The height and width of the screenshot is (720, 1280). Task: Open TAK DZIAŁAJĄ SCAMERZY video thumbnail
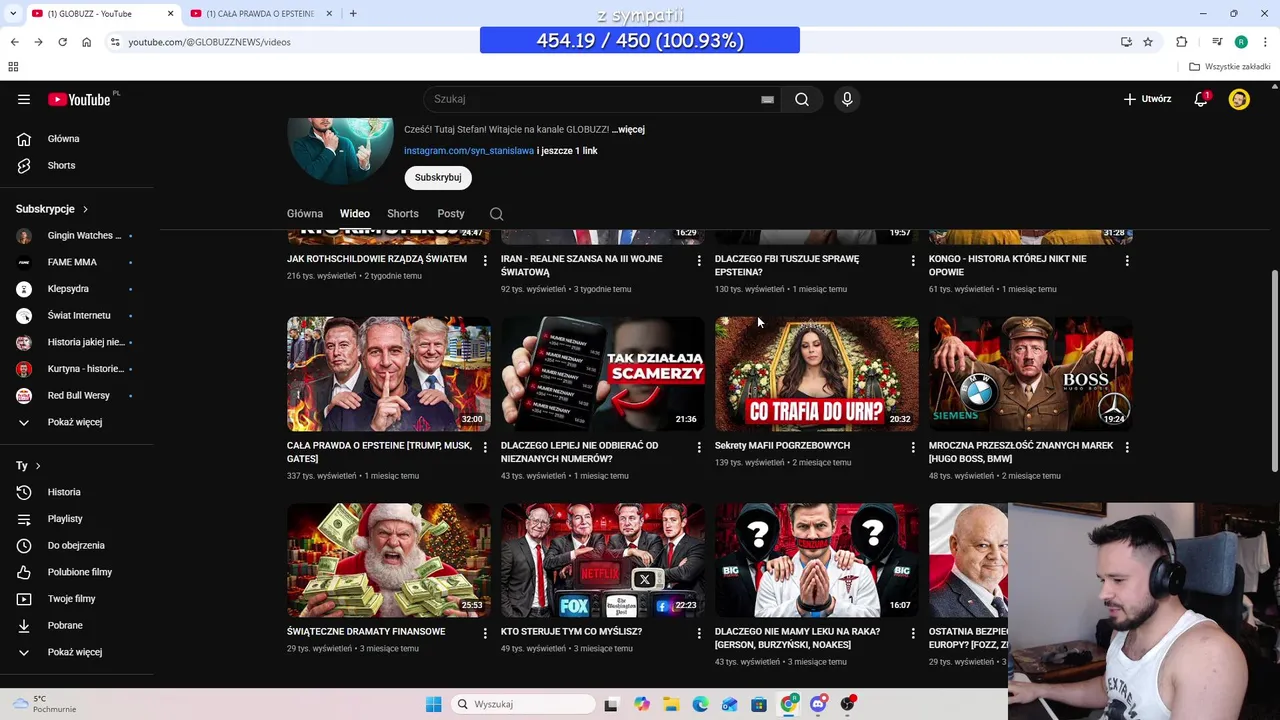[603, 373]
